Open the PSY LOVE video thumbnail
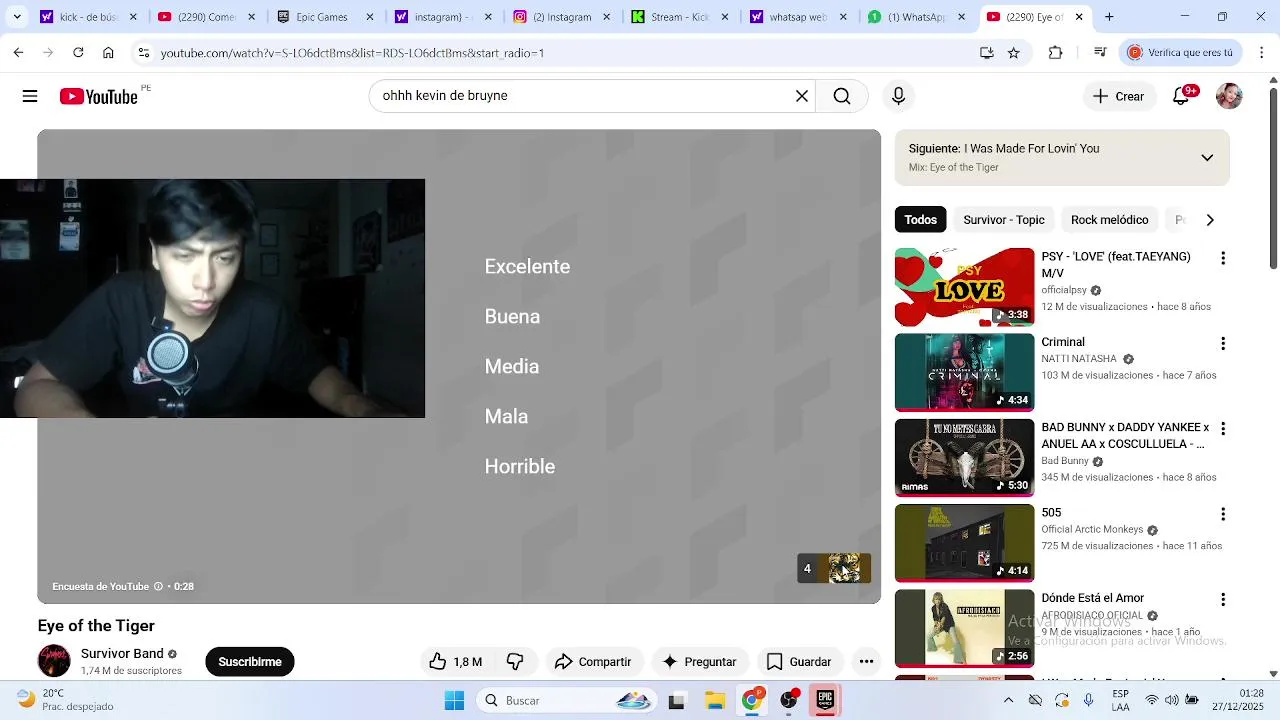1280x720 pixels. (964, 287)
